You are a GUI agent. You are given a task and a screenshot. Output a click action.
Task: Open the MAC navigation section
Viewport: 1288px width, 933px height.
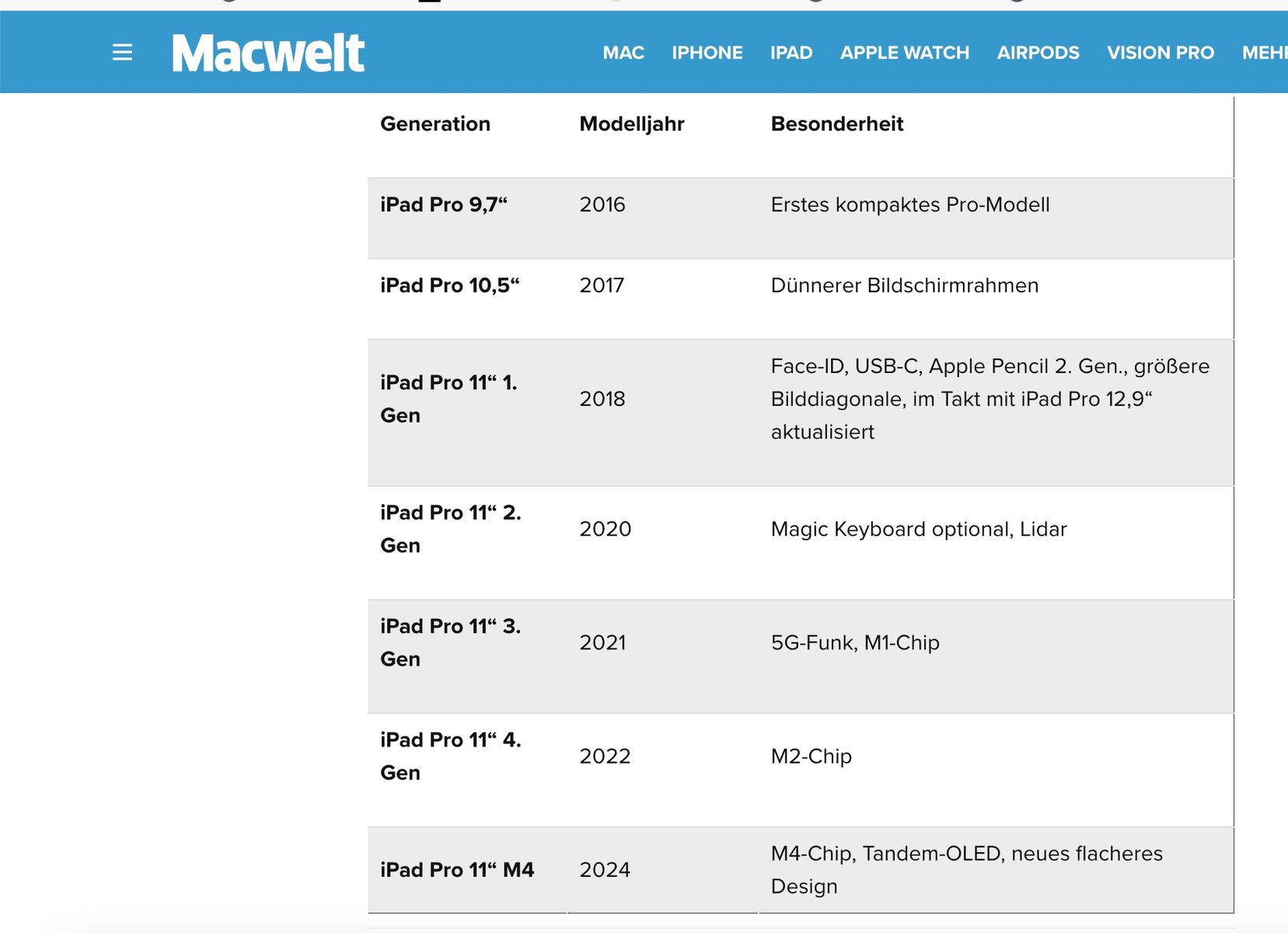pyautogui.click(x=623, y=53)
